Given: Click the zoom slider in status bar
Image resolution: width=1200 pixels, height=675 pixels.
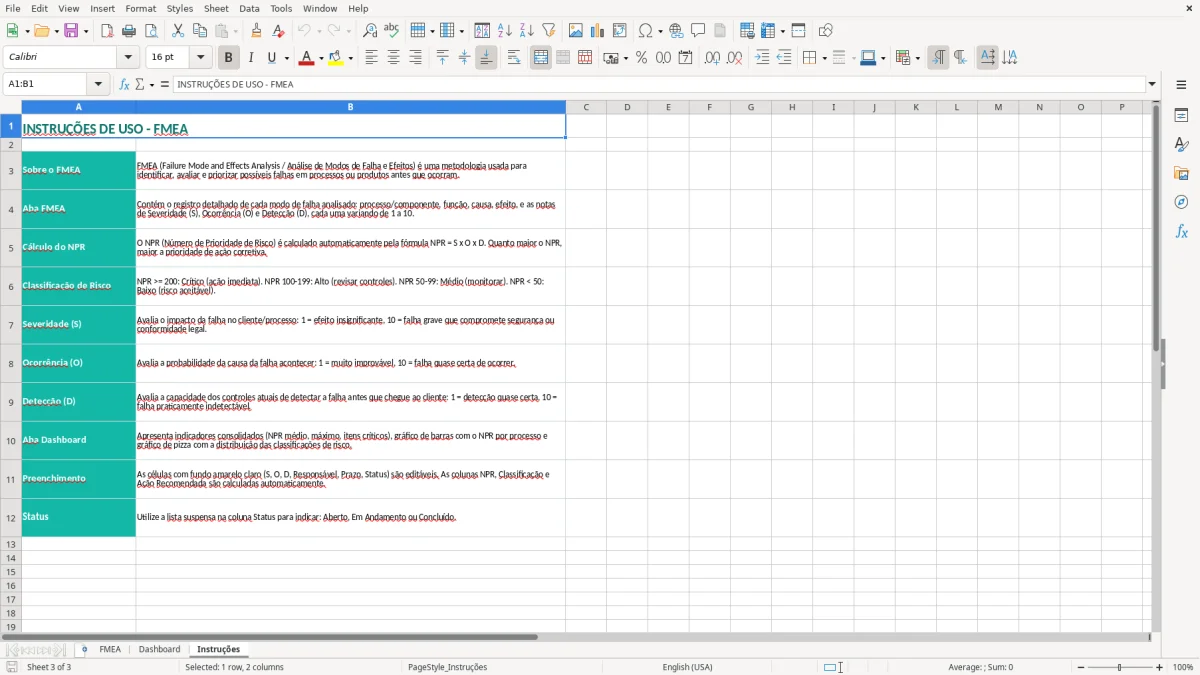Looking at the screenshot, I should tap(1119, 667).
